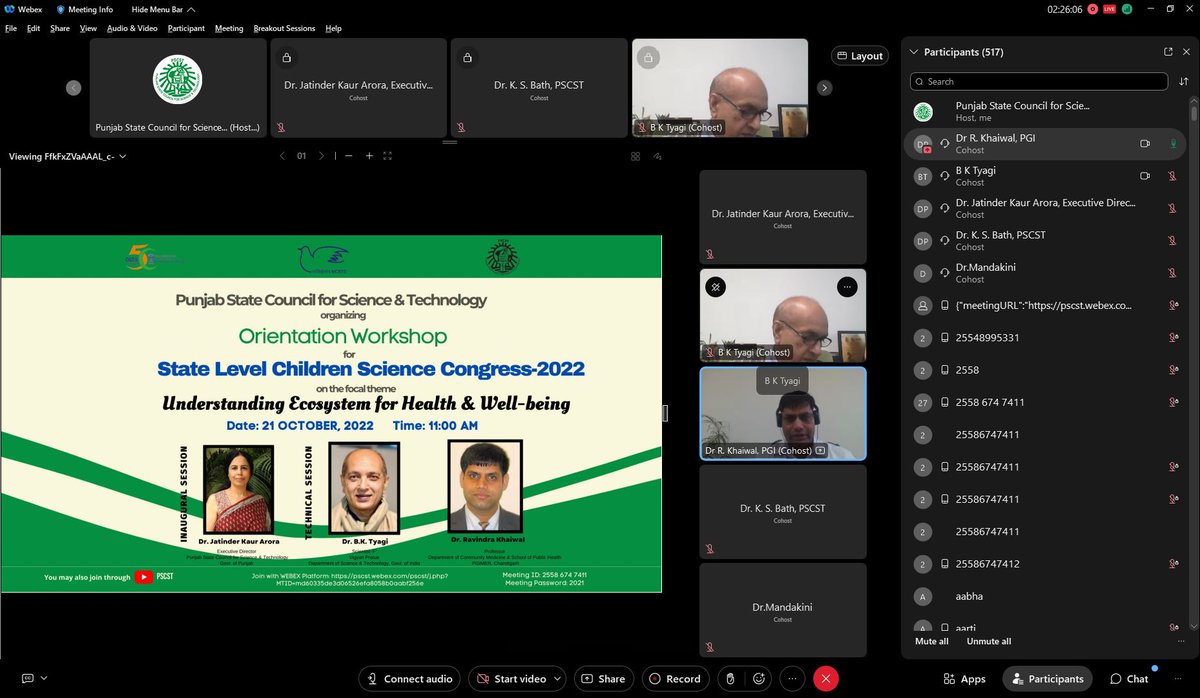Select the Dr. K. S. Bath filmstrip thumbnail
This screenshot has height=698, width=1200.
tap(539, 88)
